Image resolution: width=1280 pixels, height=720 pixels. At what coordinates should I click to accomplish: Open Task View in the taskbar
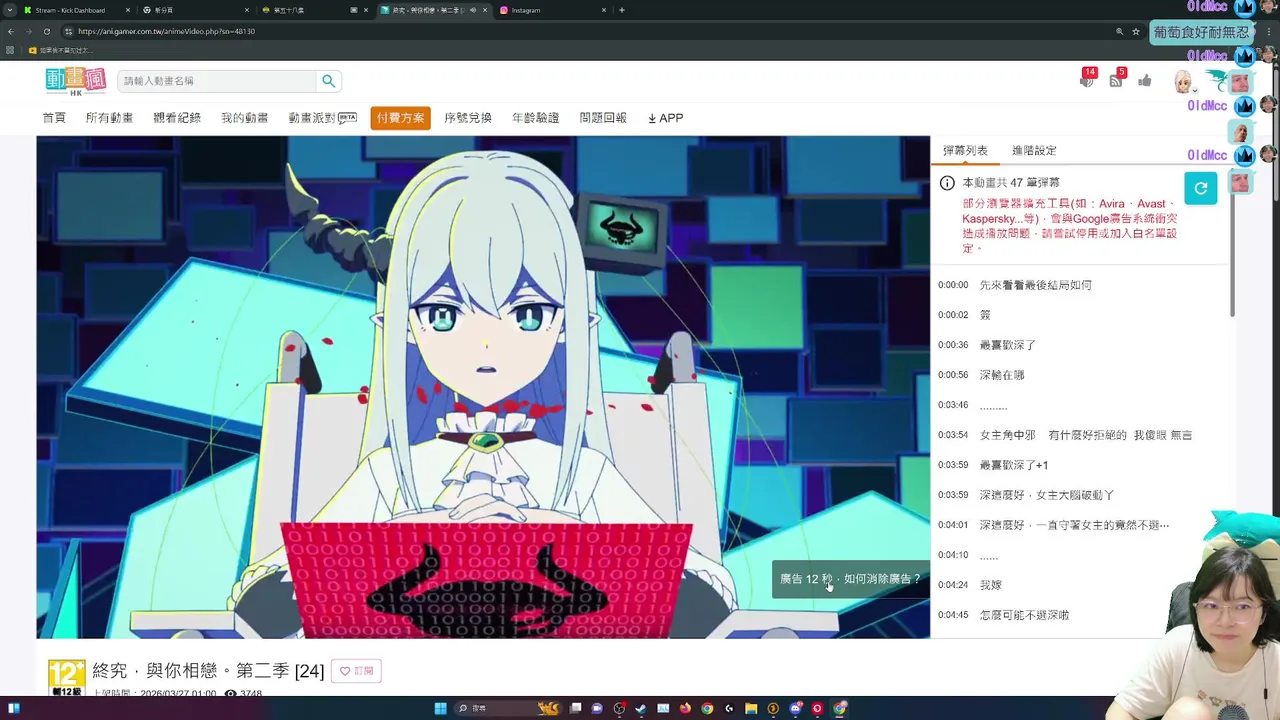[x=576, y=709]
